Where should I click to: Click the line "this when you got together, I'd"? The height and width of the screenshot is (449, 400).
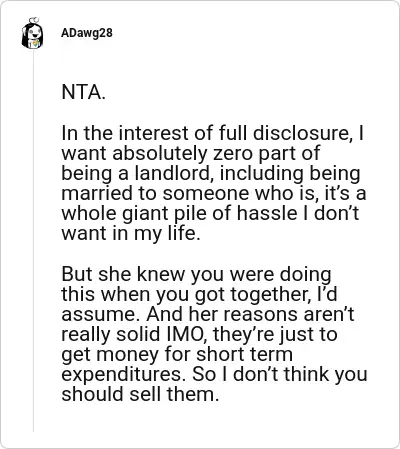pos(199,295)
